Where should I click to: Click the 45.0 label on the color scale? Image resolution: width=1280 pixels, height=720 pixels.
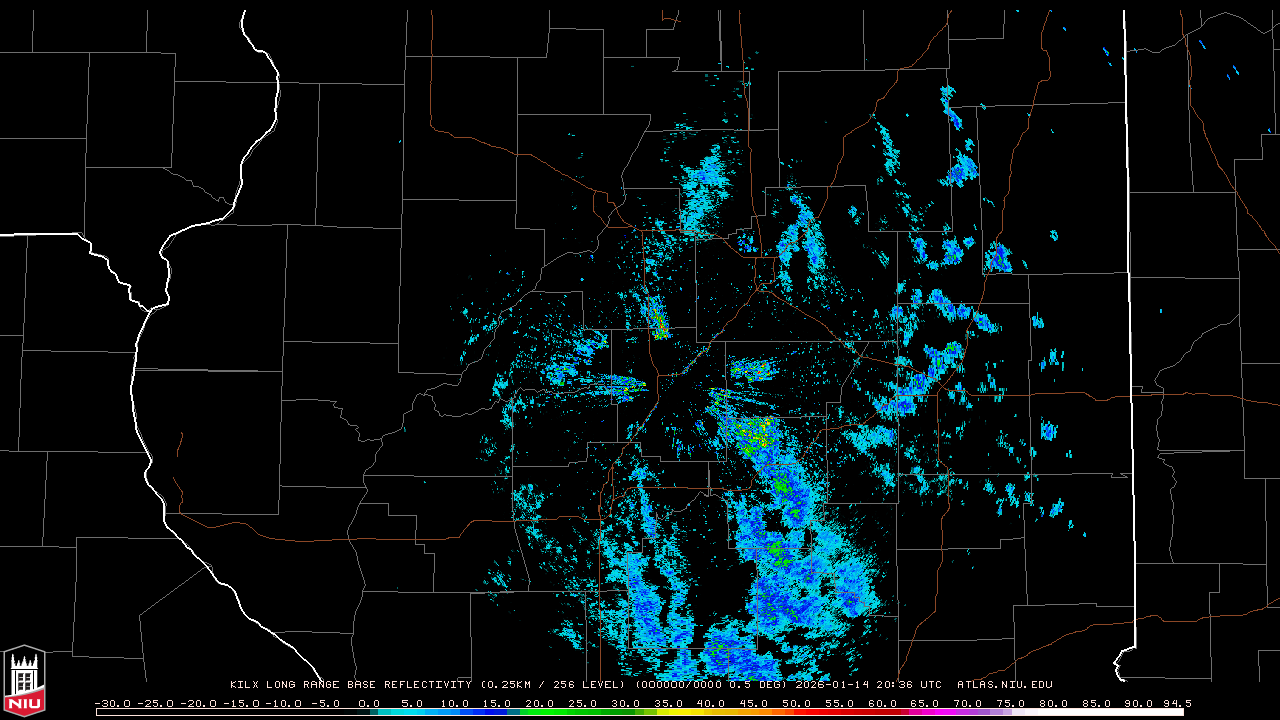pyautogui.click(x=753, y=703)
